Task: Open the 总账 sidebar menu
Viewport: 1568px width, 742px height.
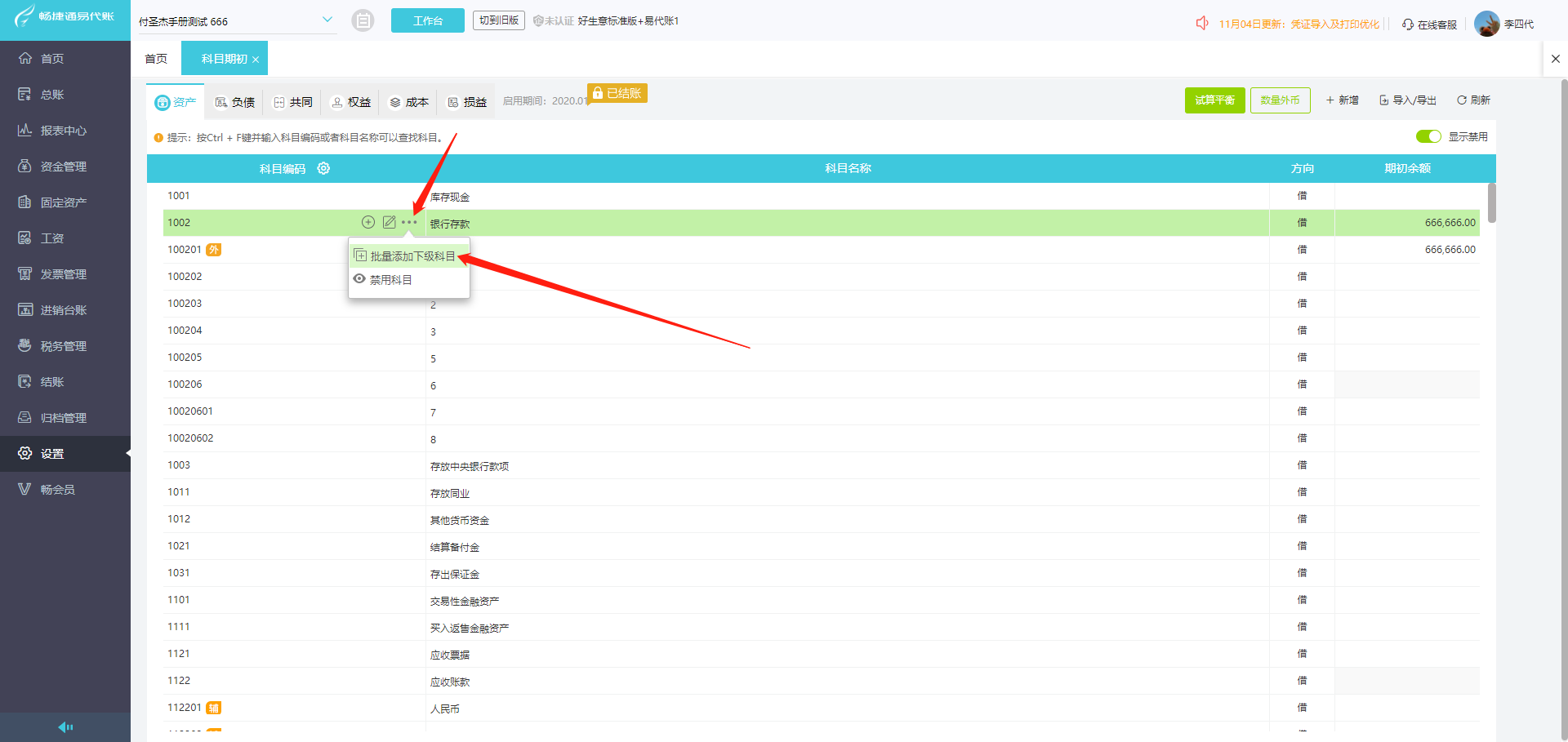Action: tap(65, 95)
